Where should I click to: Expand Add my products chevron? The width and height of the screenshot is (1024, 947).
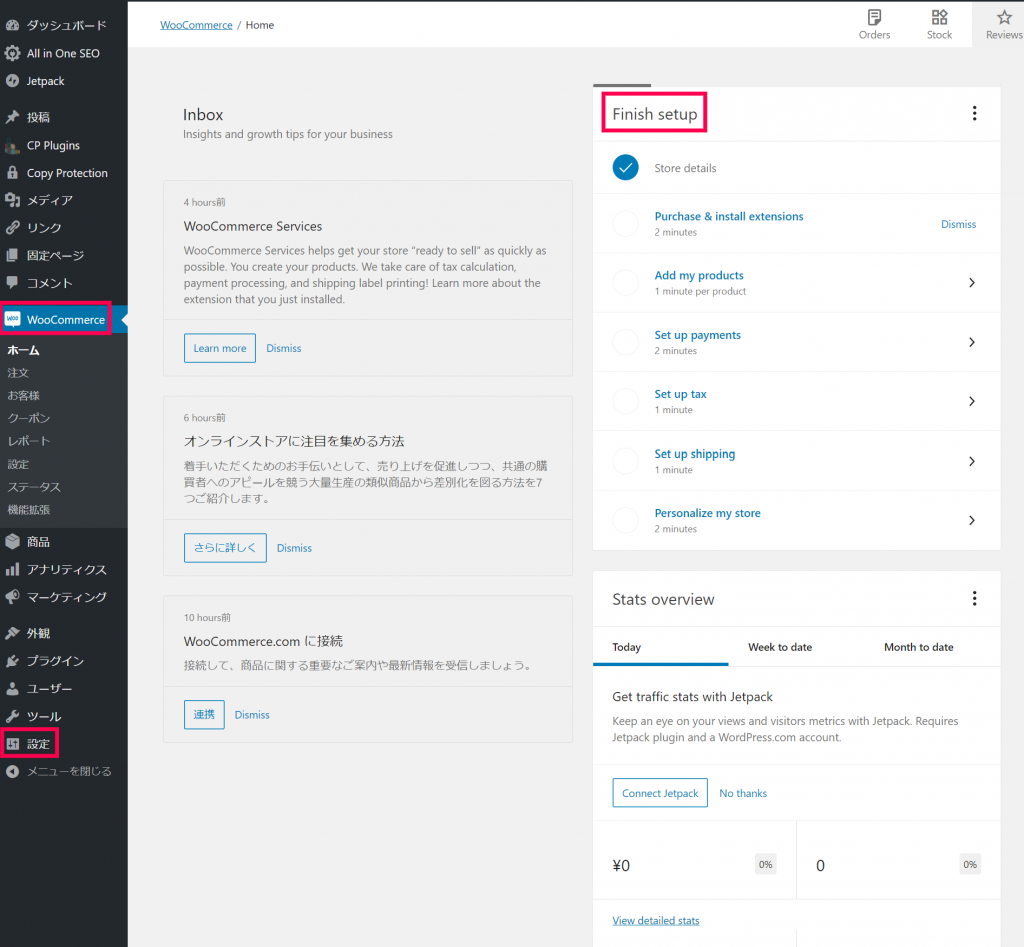click(972, 283)
